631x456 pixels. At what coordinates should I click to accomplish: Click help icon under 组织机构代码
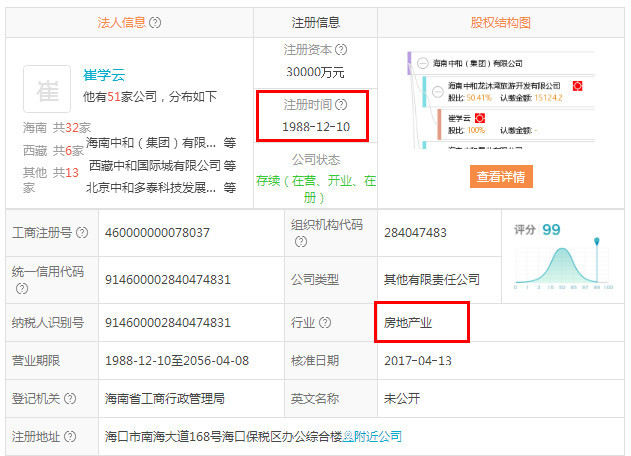point(301,241)
